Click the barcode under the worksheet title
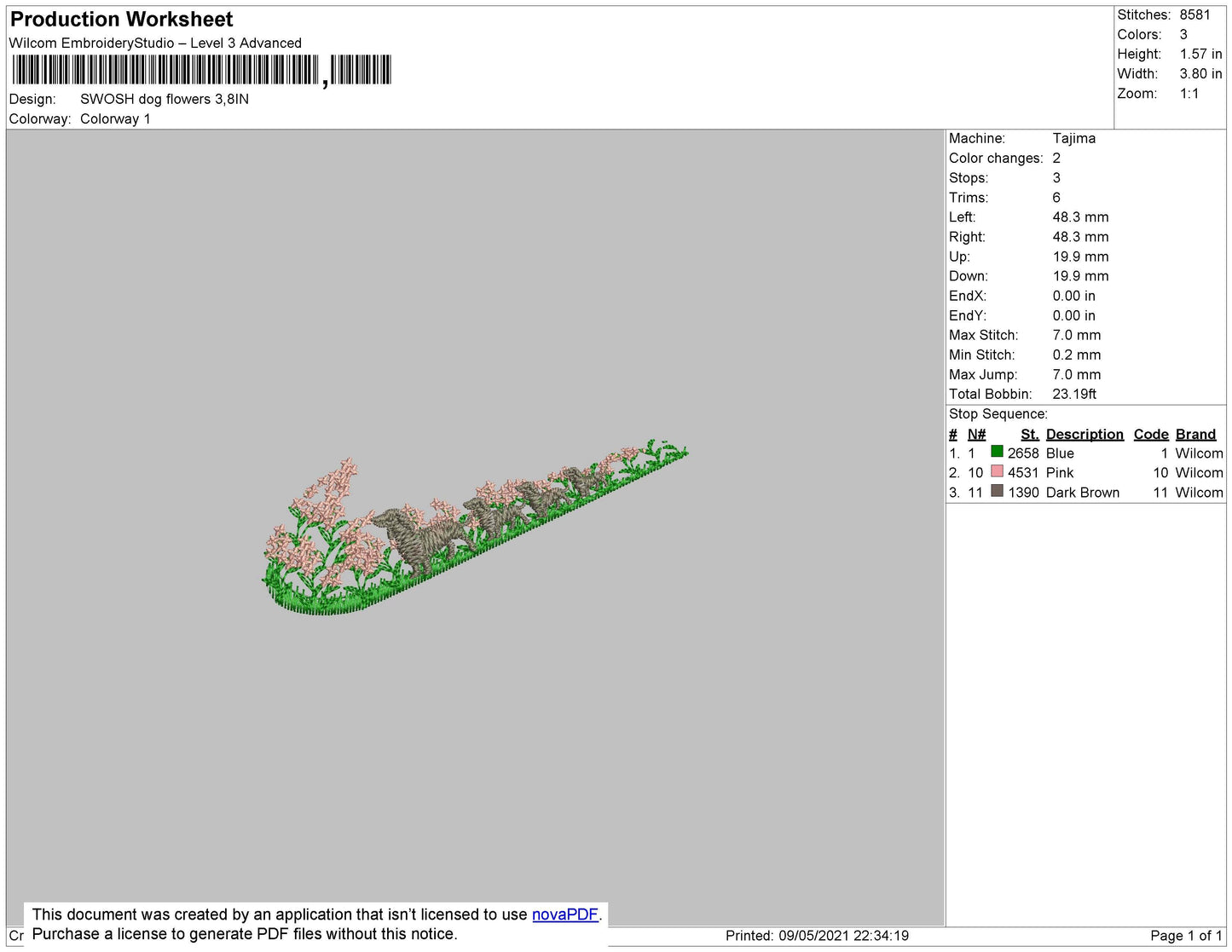Screen dimensions: 1232x952 pos(201,70)
